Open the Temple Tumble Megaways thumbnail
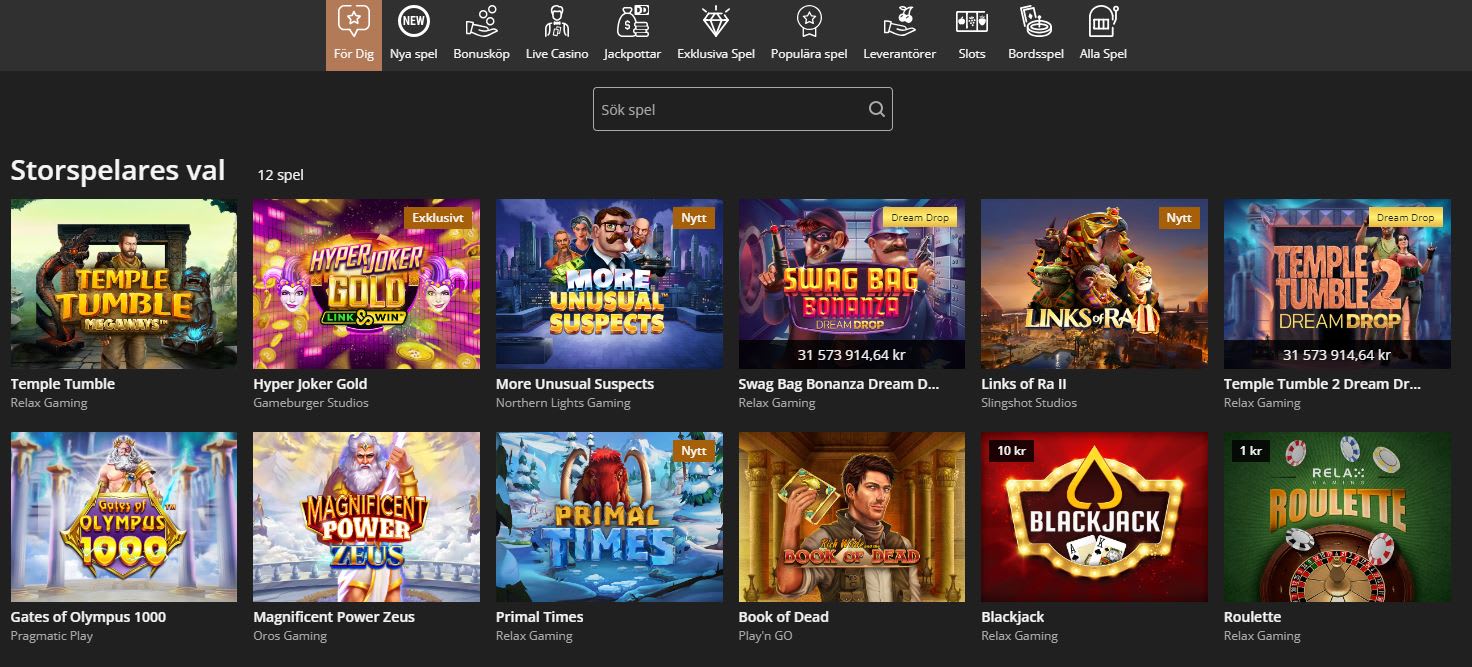 pyautogui.click(x=124, y=284)
